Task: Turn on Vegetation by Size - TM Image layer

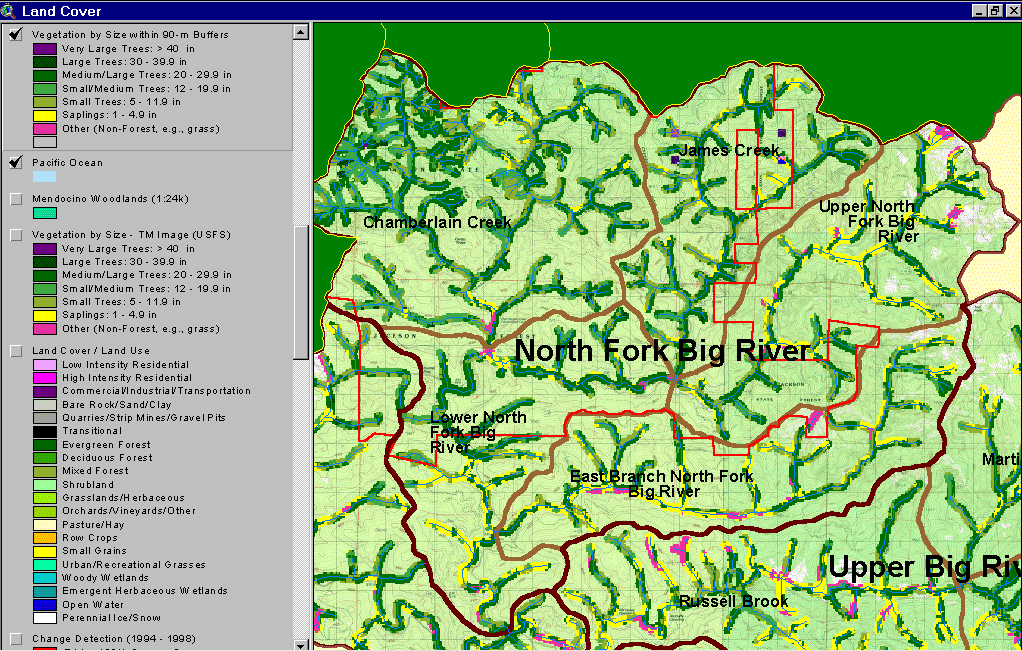Action: coord(16,235)
